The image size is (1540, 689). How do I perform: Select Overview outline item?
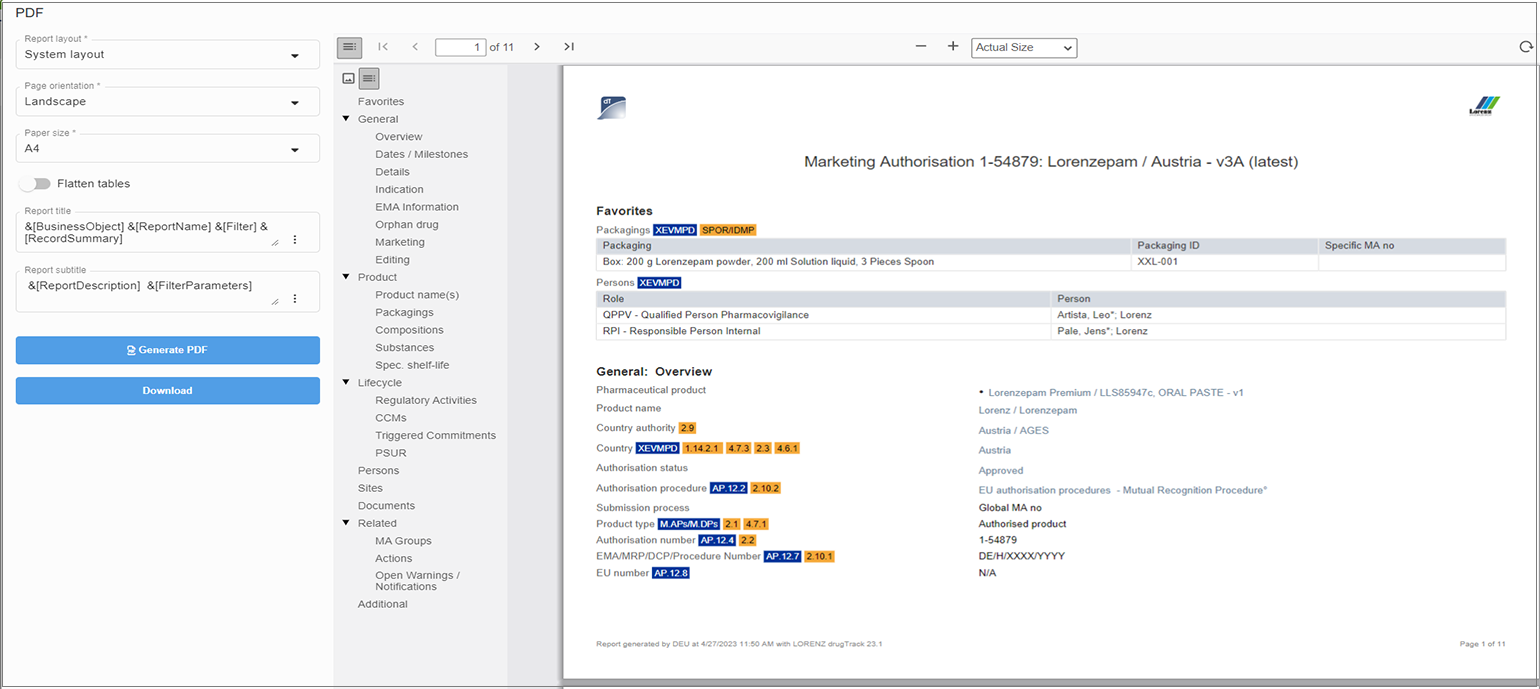pyautogui.click(x=399, y=137)
